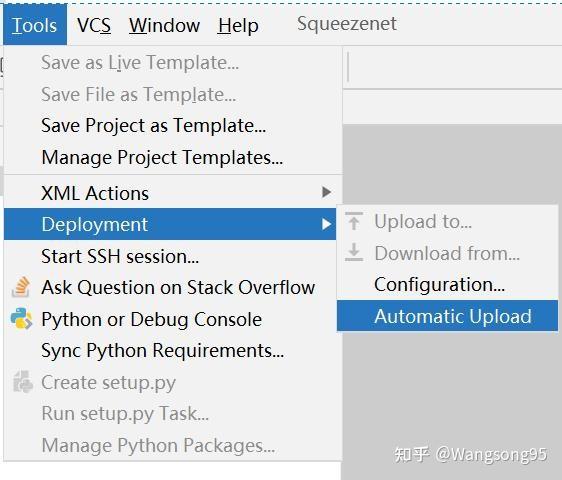The image size is (562, 480).
Task: Click the Stack Overflow icon
Action: point(21,287)
